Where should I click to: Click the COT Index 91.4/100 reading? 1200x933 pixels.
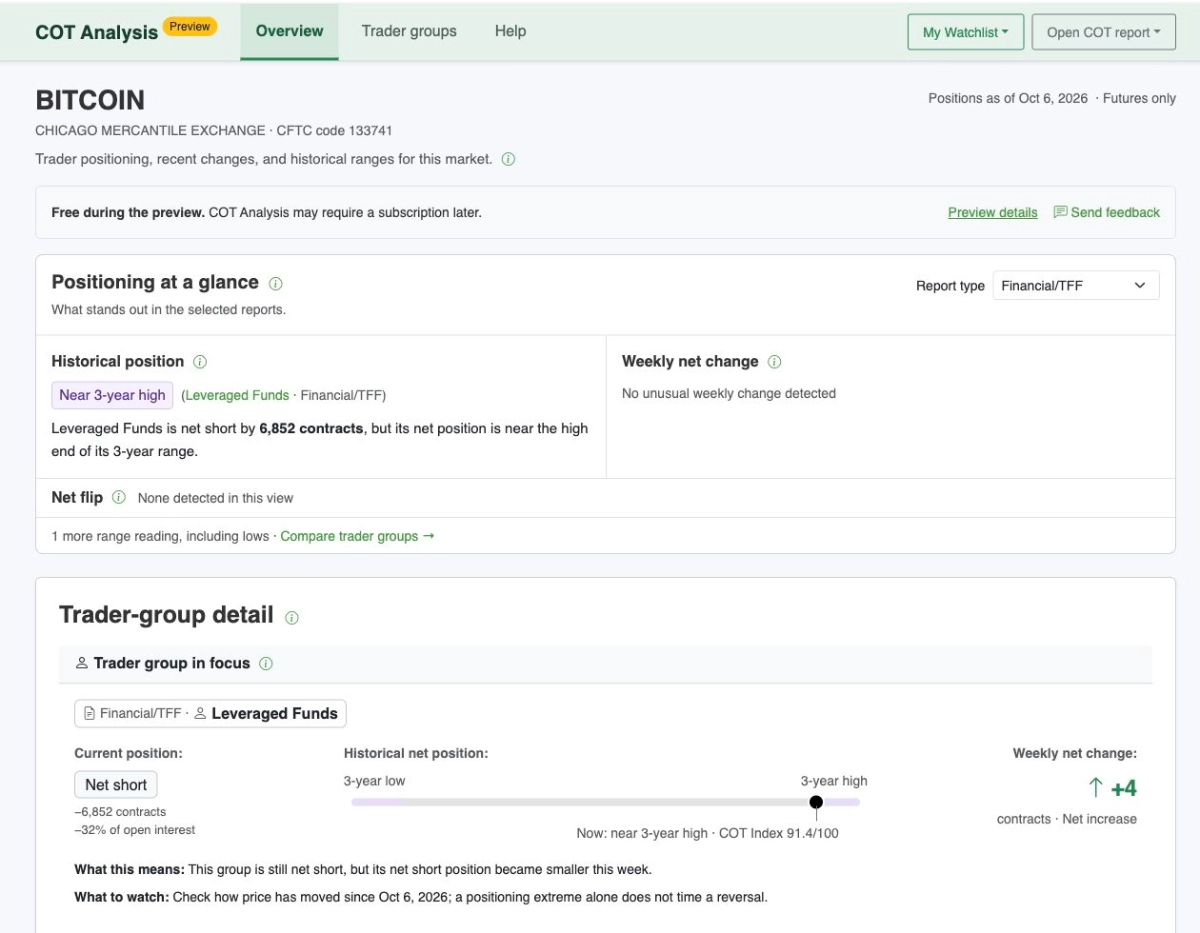point(779,833)
